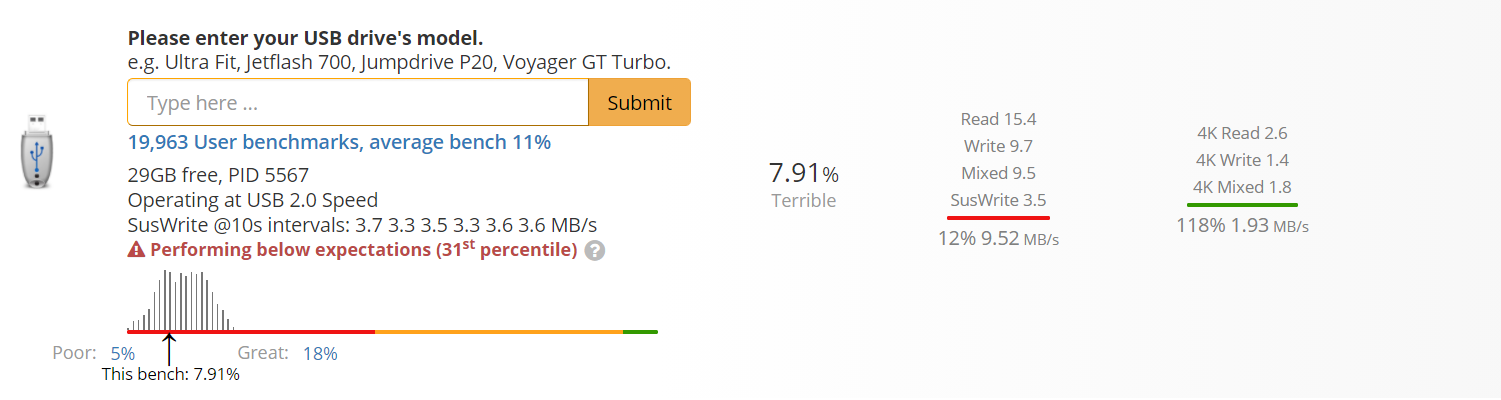Click the Poor 5% value link

pos(122,353)
